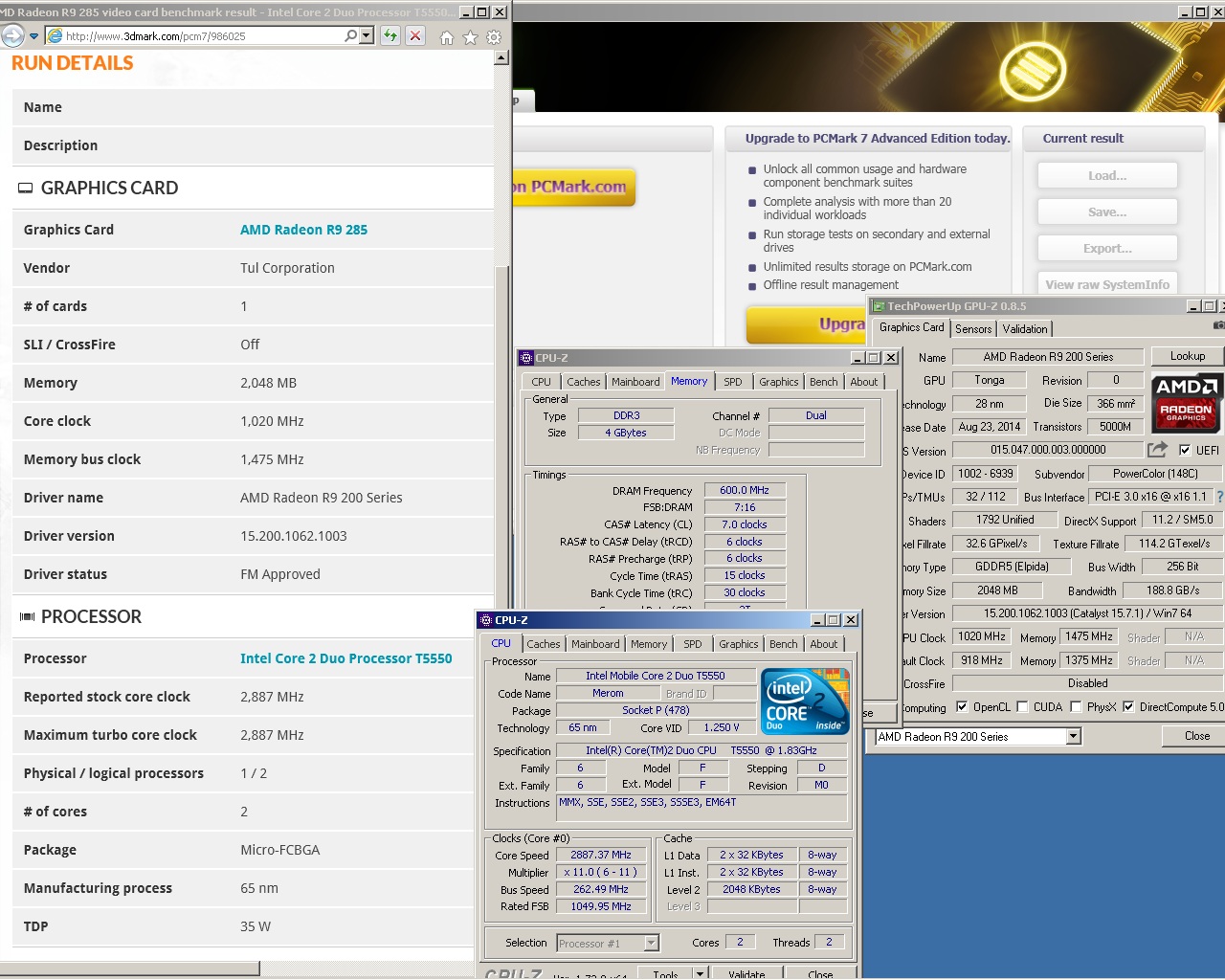Click the monitor icon beside GRAPHICS CARD heading
The width and height of the screenshot is (1225, 980).
pyautogui.click(x=26, y=189)
